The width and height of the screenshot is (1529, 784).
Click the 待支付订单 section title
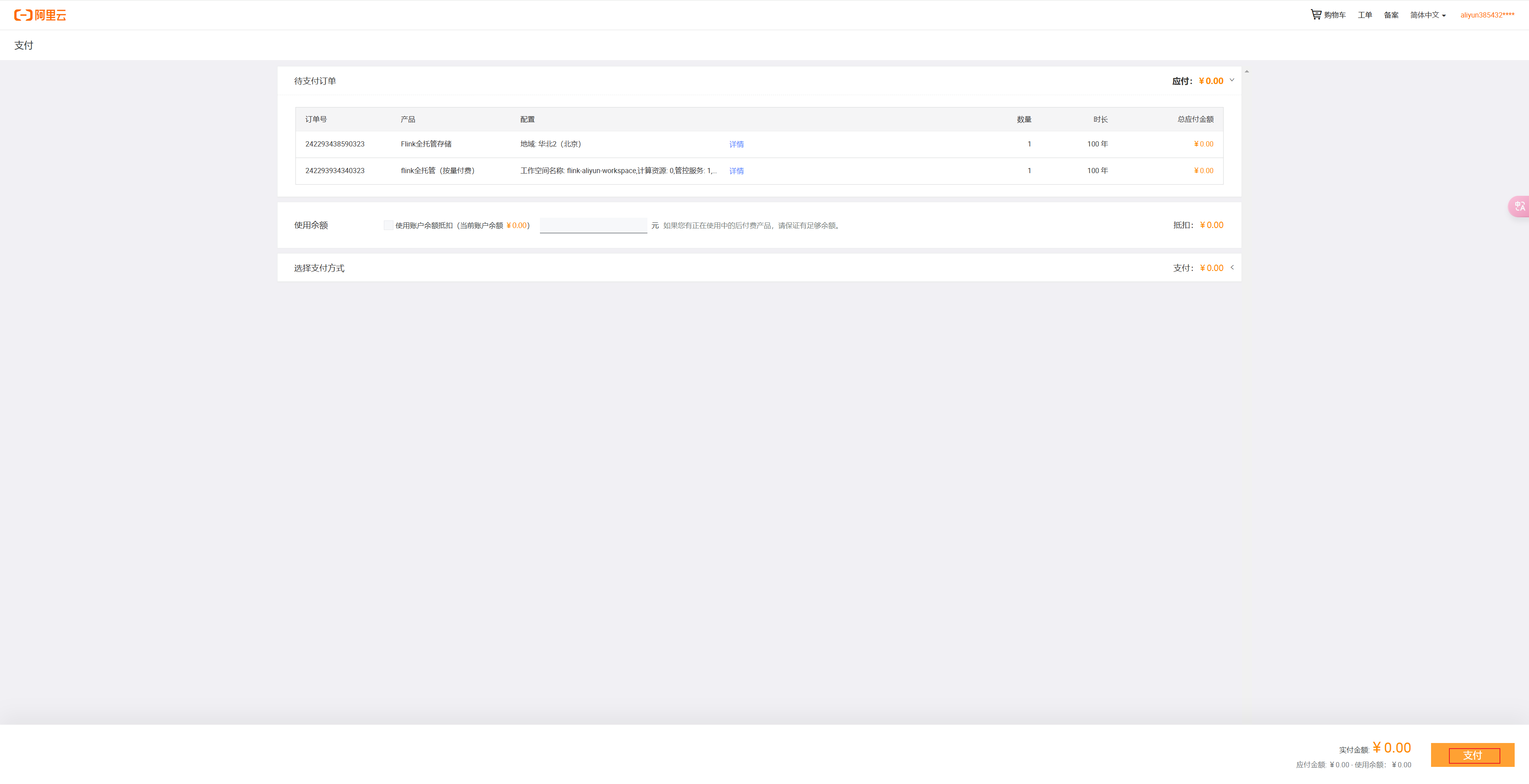pyautogui.click(x=315, y=81)
